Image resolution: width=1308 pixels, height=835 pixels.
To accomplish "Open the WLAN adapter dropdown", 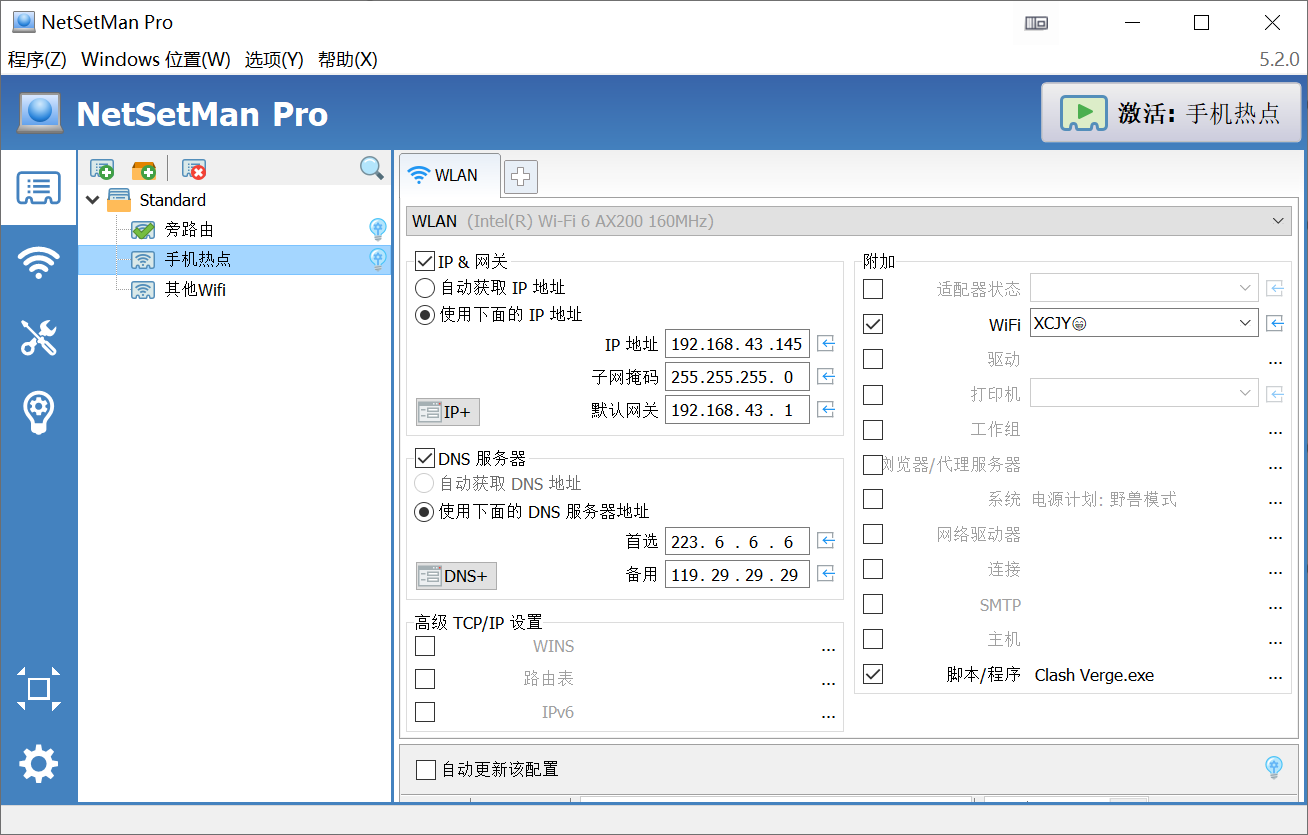I will coord(849,221).
